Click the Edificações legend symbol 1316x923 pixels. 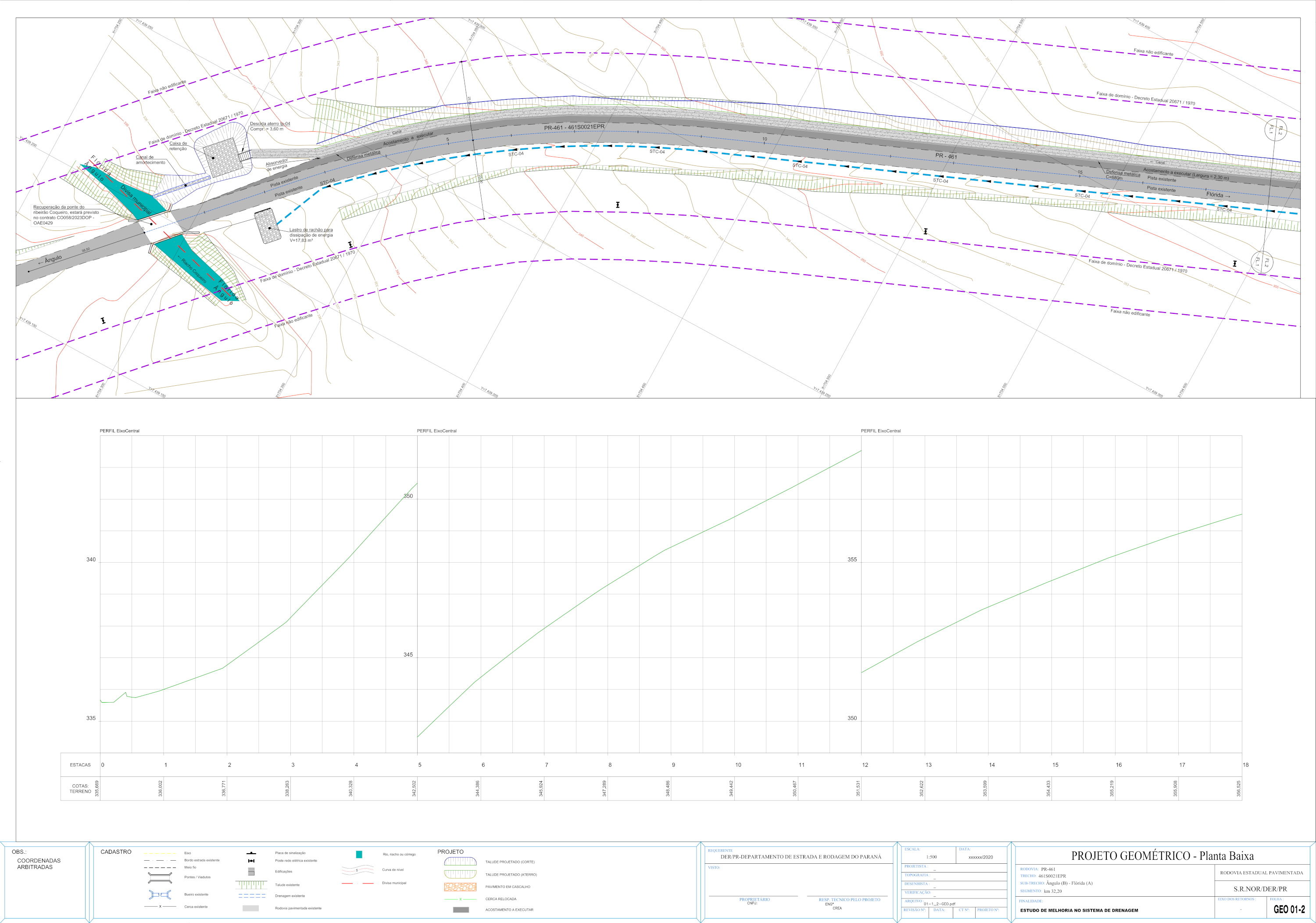(251, 871)
